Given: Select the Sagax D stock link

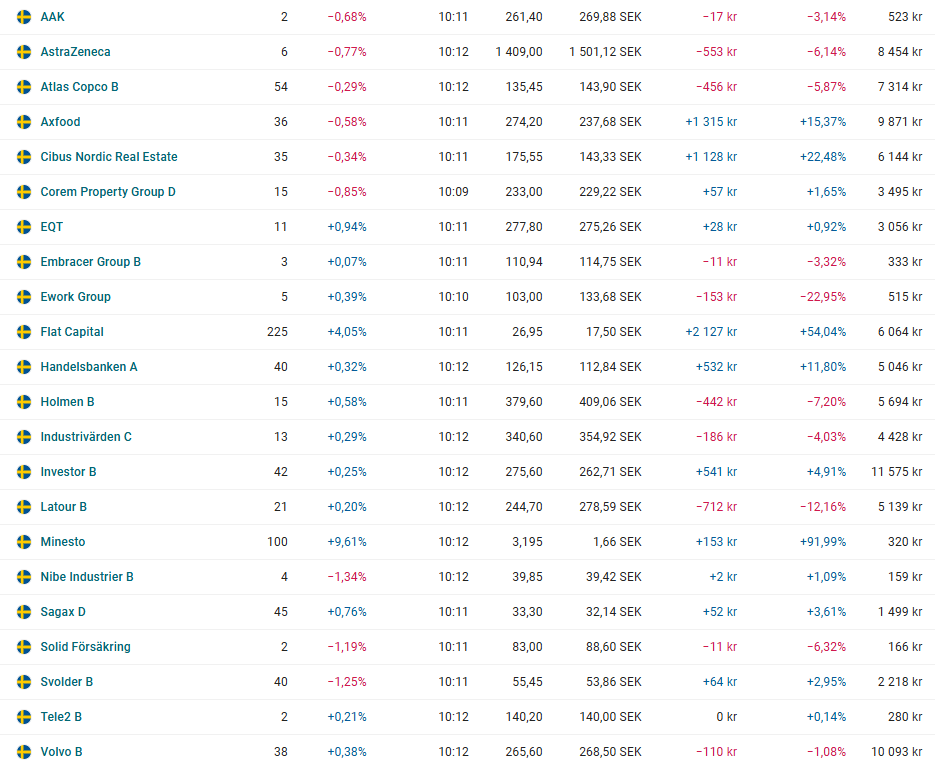Looking at the screenshot, I should point(63,612).
